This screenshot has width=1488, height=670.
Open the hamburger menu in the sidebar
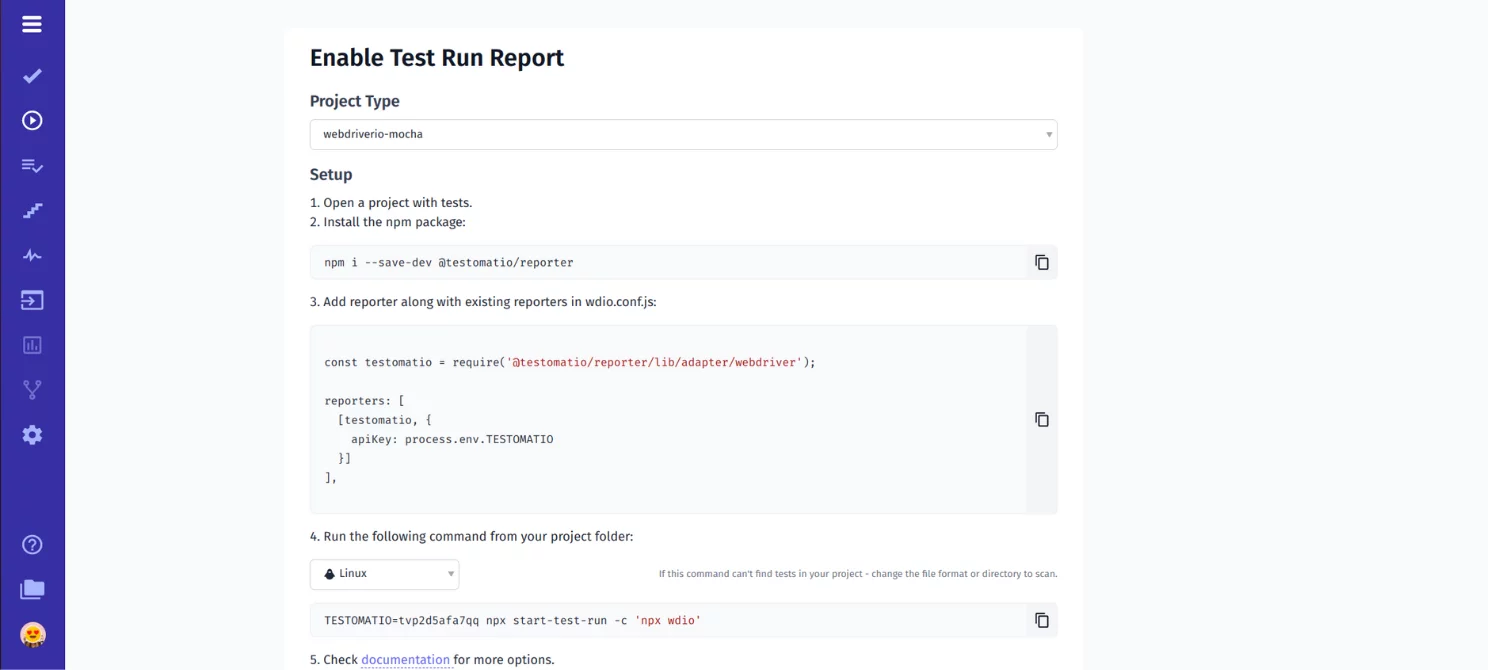[32, 24]
